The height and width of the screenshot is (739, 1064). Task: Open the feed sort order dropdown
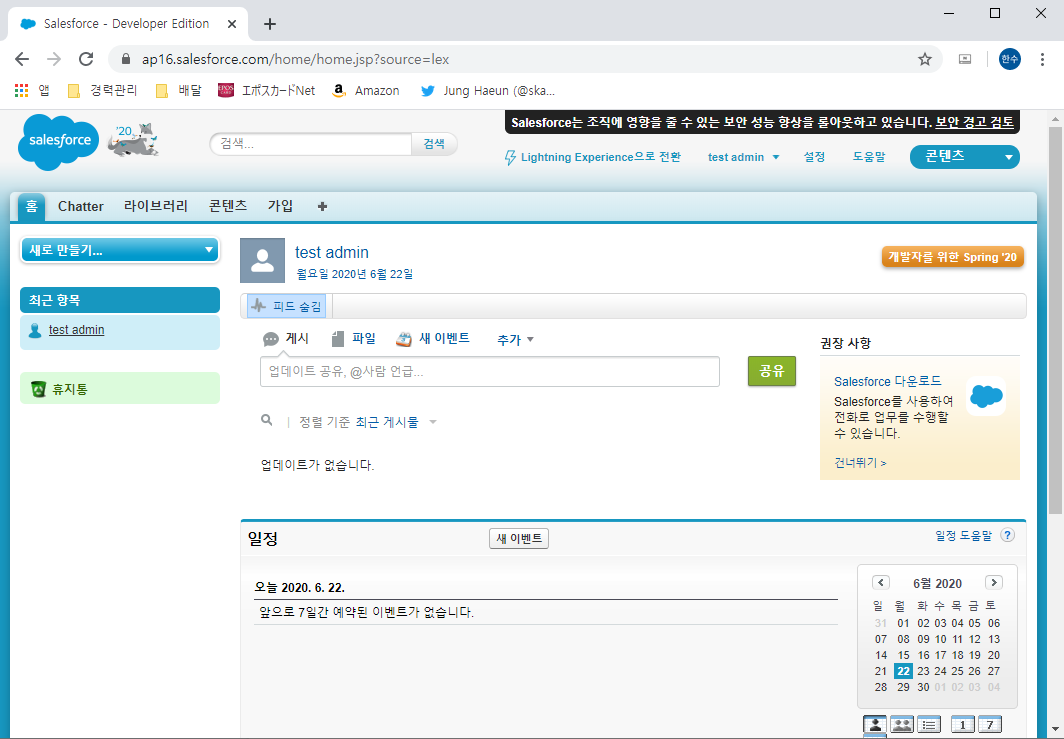click(x=396, y=422)
